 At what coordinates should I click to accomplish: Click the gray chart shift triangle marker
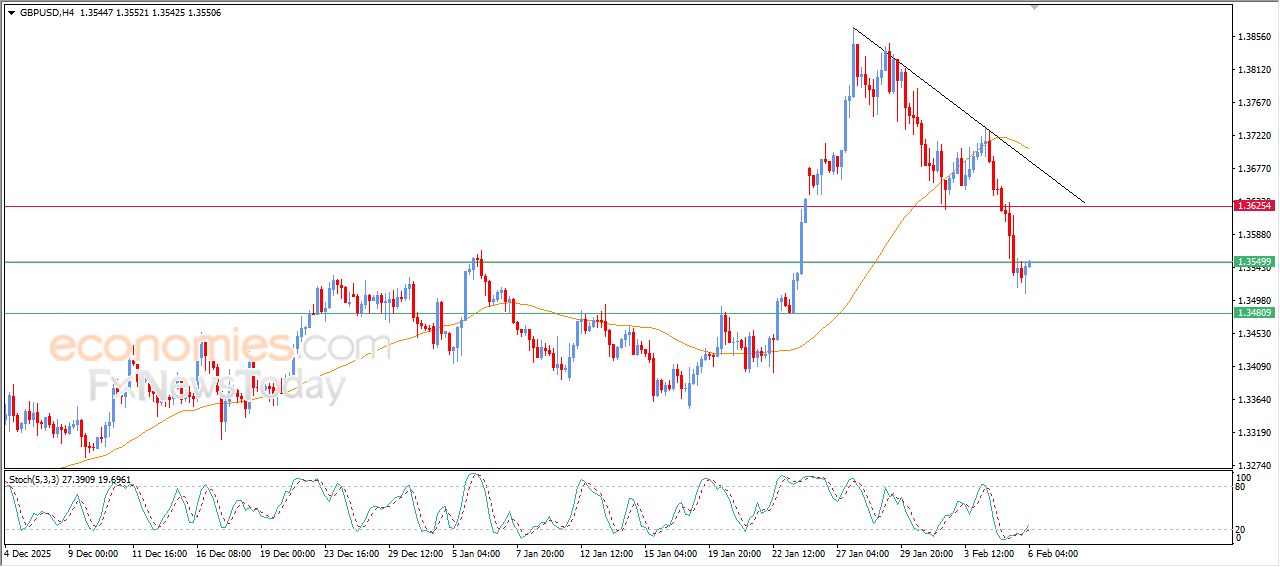click(1035, 7)
